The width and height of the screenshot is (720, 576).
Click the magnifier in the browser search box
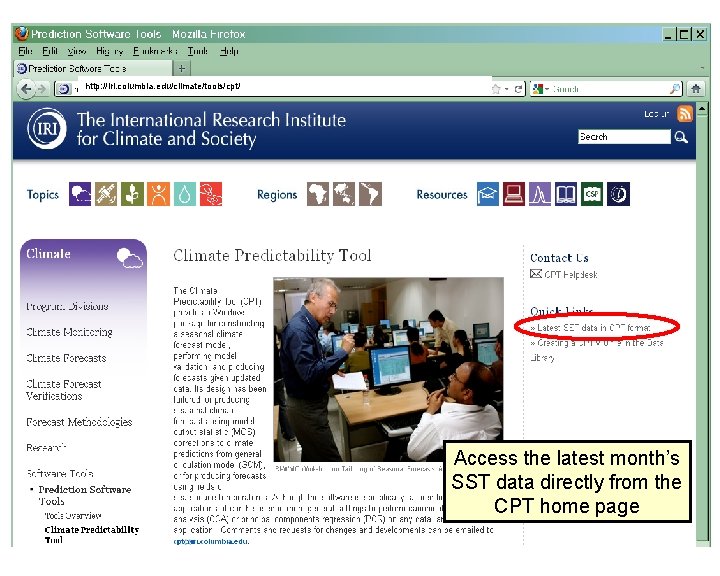tap(675, 89)
